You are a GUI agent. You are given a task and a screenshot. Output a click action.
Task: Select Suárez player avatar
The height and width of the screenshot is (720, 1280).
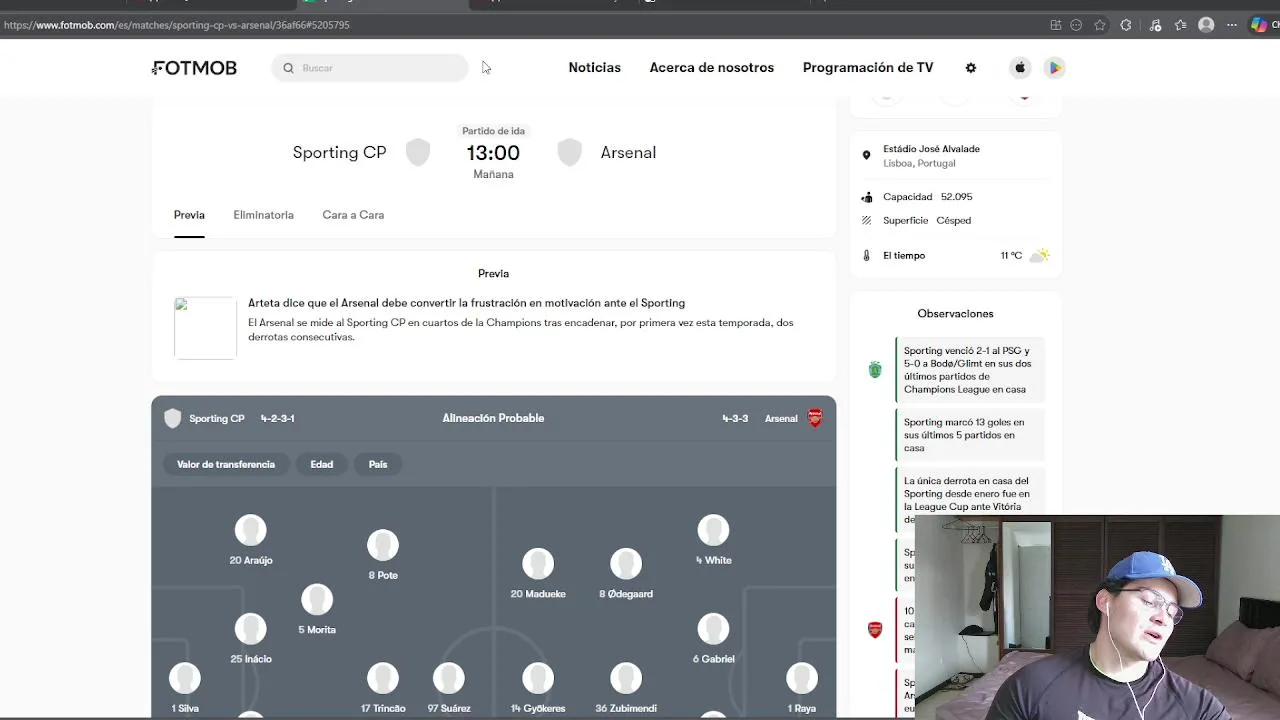coord(449,678)
